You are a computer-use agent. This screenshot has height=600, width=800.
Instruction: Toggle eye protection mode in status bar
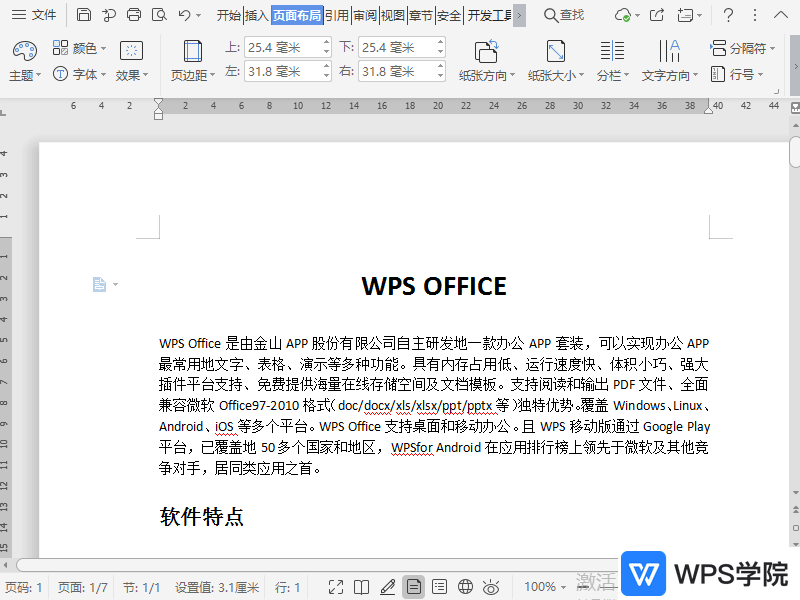[490, 587]
